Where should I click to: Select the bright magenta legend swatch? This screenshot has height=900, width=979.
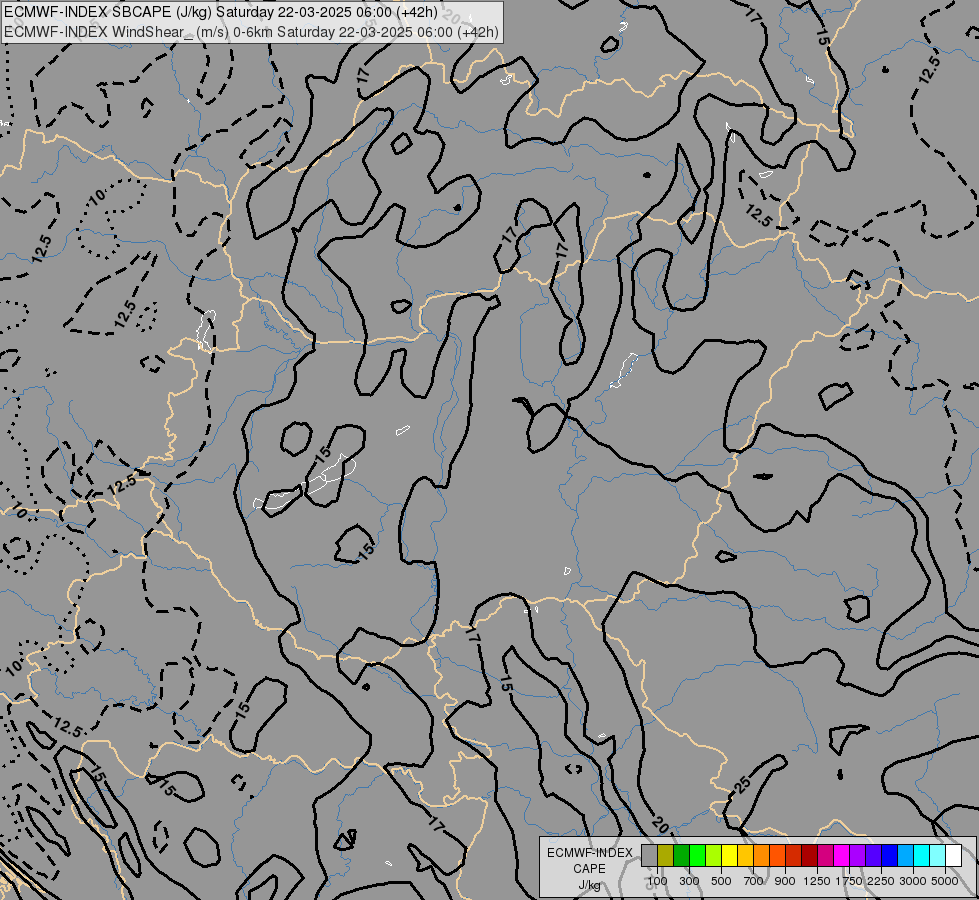[842, 855]
